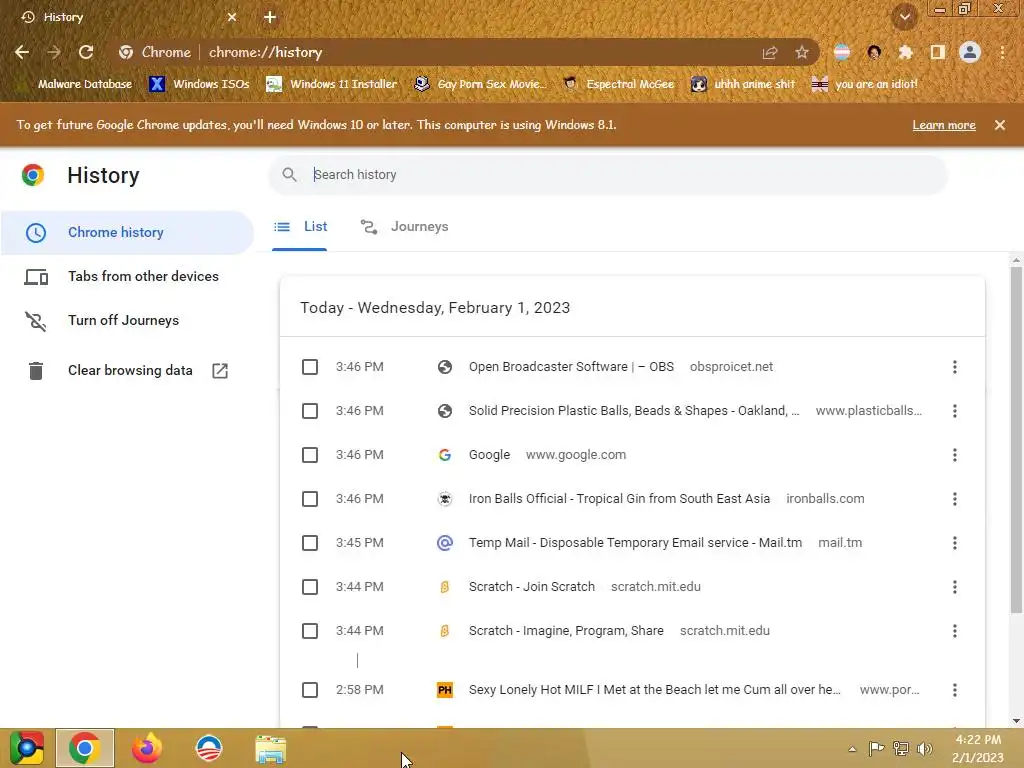Image resolution: width=1024 pixels, height=768 pixels.
Task: Open File Explorer from the taskbar
Action: pos(270,749)
